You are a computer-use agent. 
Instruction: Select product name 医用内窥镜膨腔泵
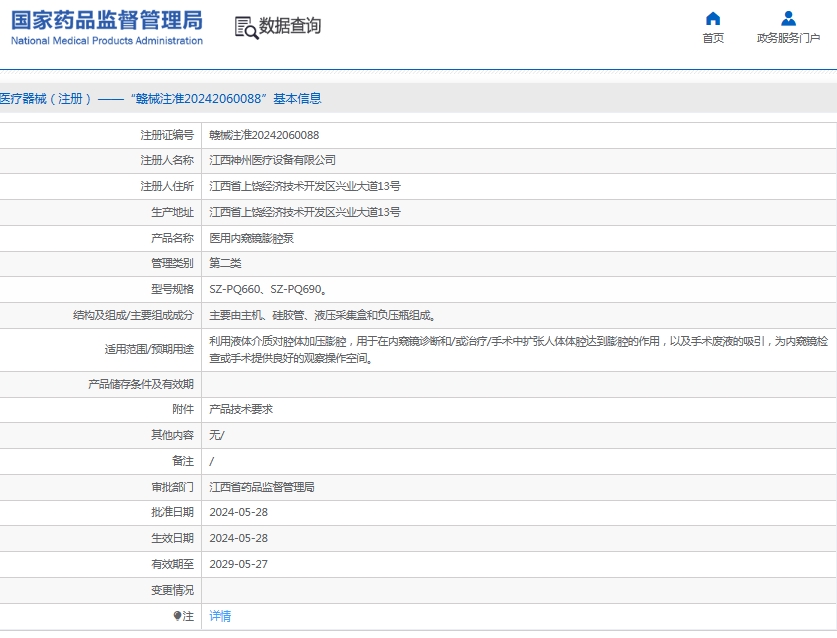[251, 238]
